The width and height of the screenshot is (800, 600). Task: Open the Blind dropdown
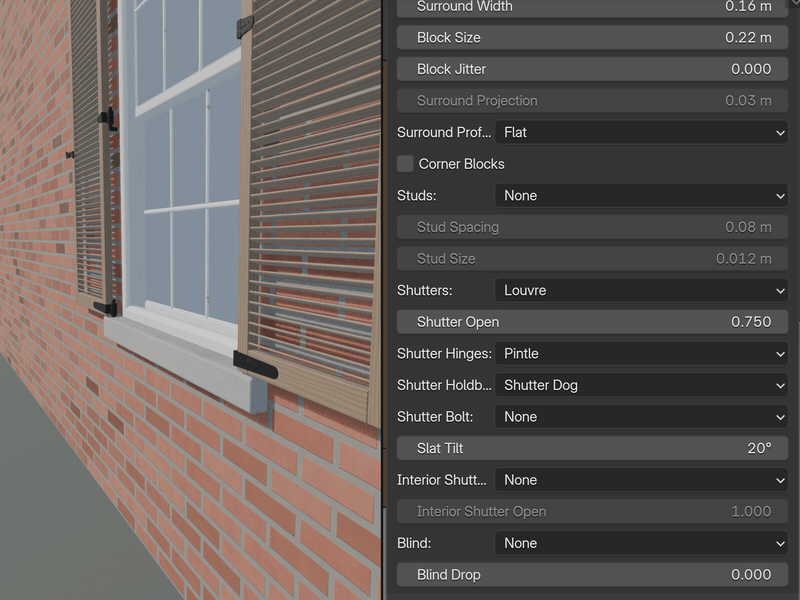641,543
